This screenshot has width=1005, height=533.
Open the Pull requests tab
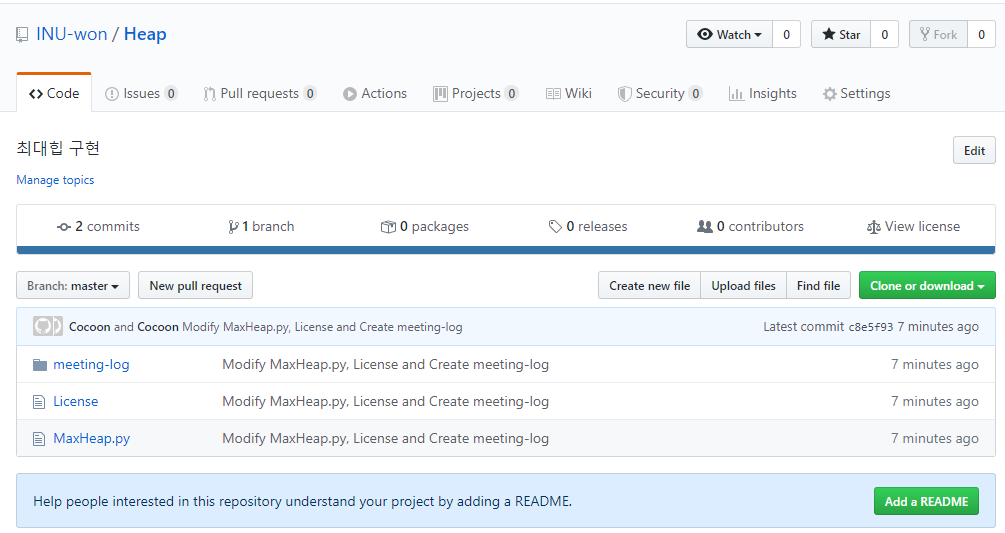coord(260,94)
